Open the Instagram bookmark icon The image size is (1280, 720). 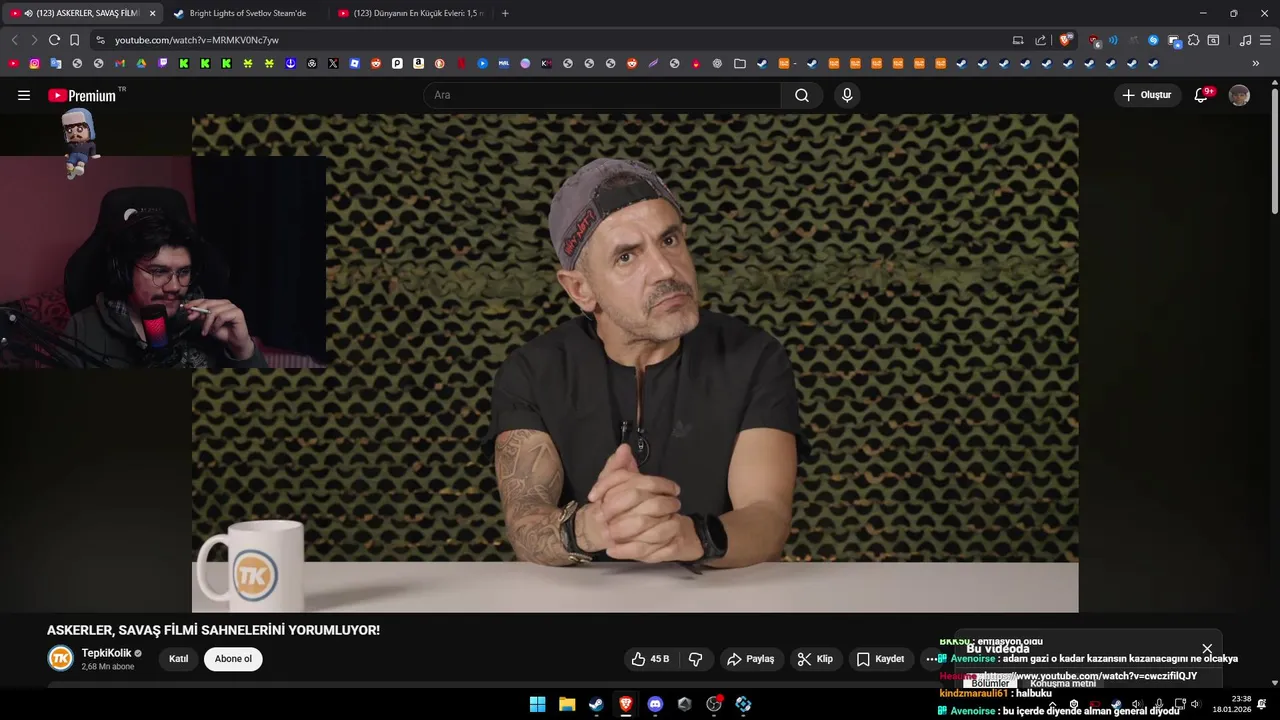[34, 63]
